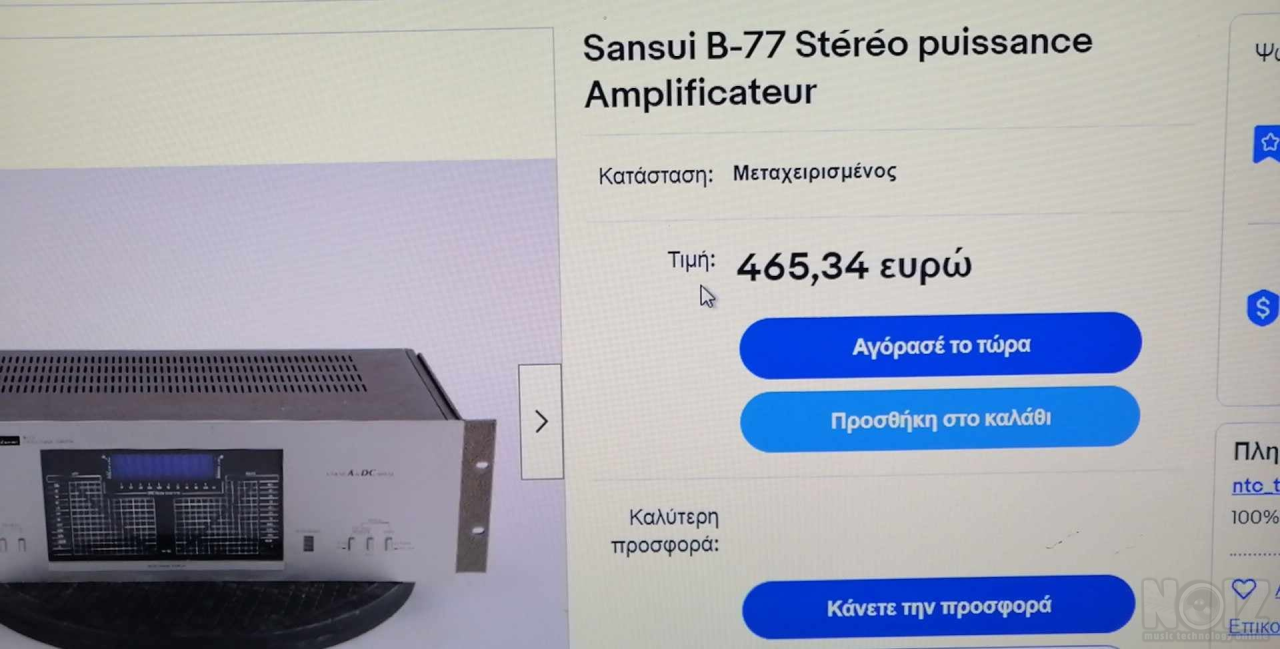Click 'Αγόρασέ το τώρα' buy now button
Viewport: 1280px width, 649px height.
tap(940, 346)
